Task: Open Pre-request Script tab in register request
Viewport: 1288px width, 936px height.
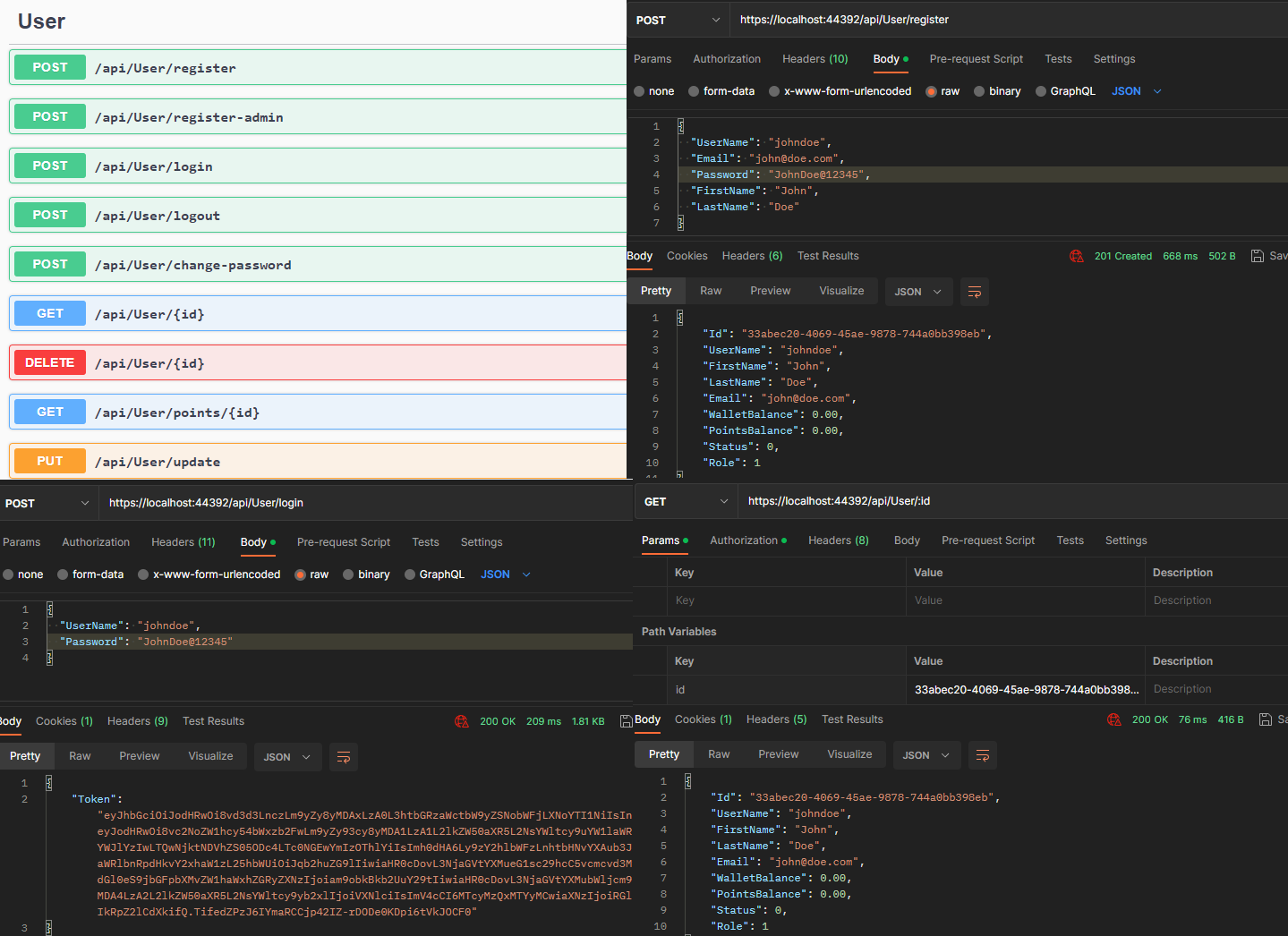Action: [976, 59]
